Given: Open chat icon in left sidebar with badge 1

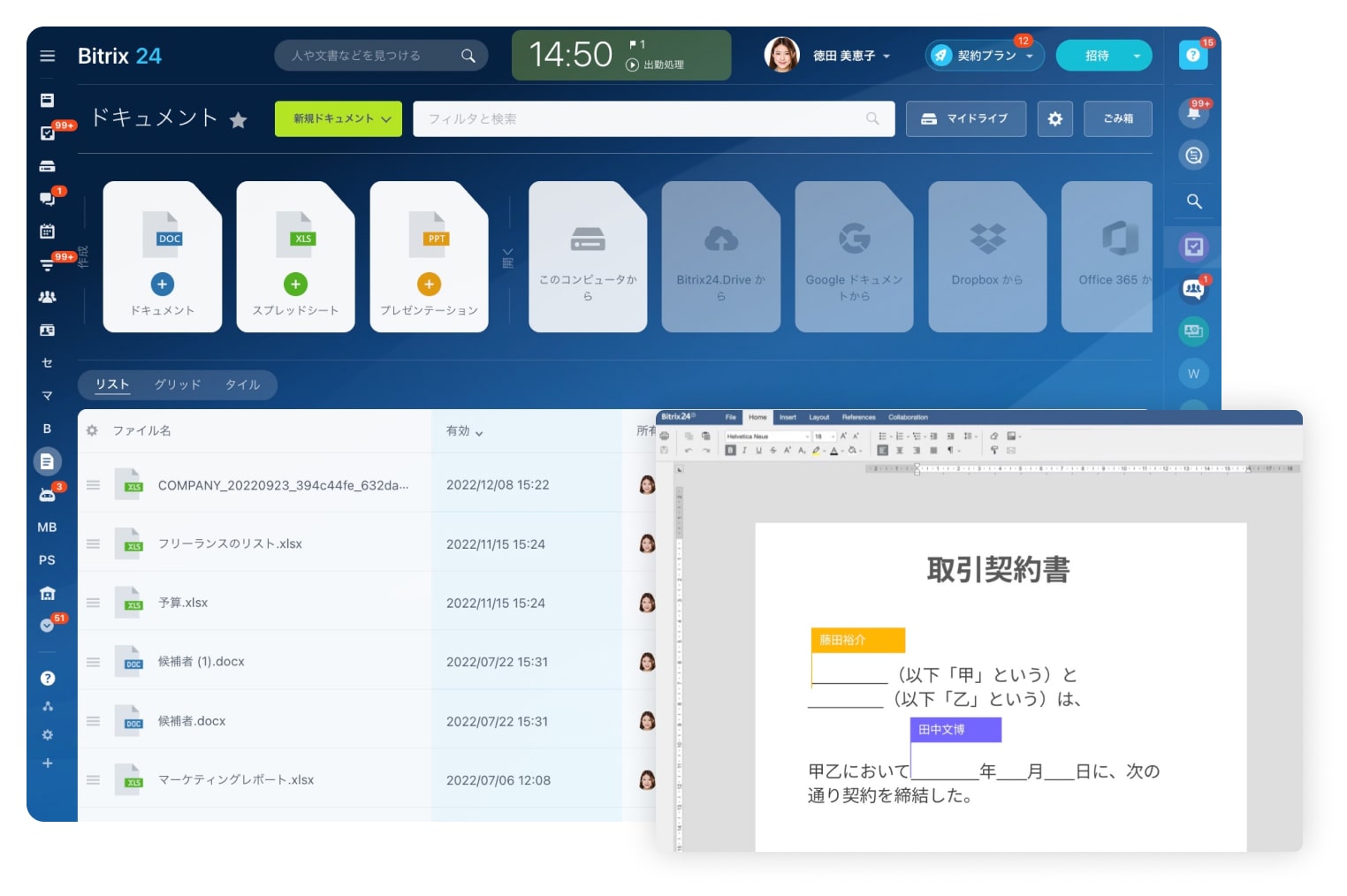Looking at the screenshot, I should pyautogui.click(x=48, y=199).
